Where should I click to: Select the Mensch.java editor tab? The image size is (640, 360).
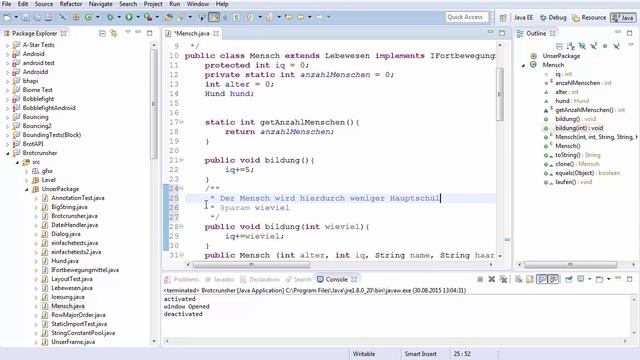click(192, 33)
